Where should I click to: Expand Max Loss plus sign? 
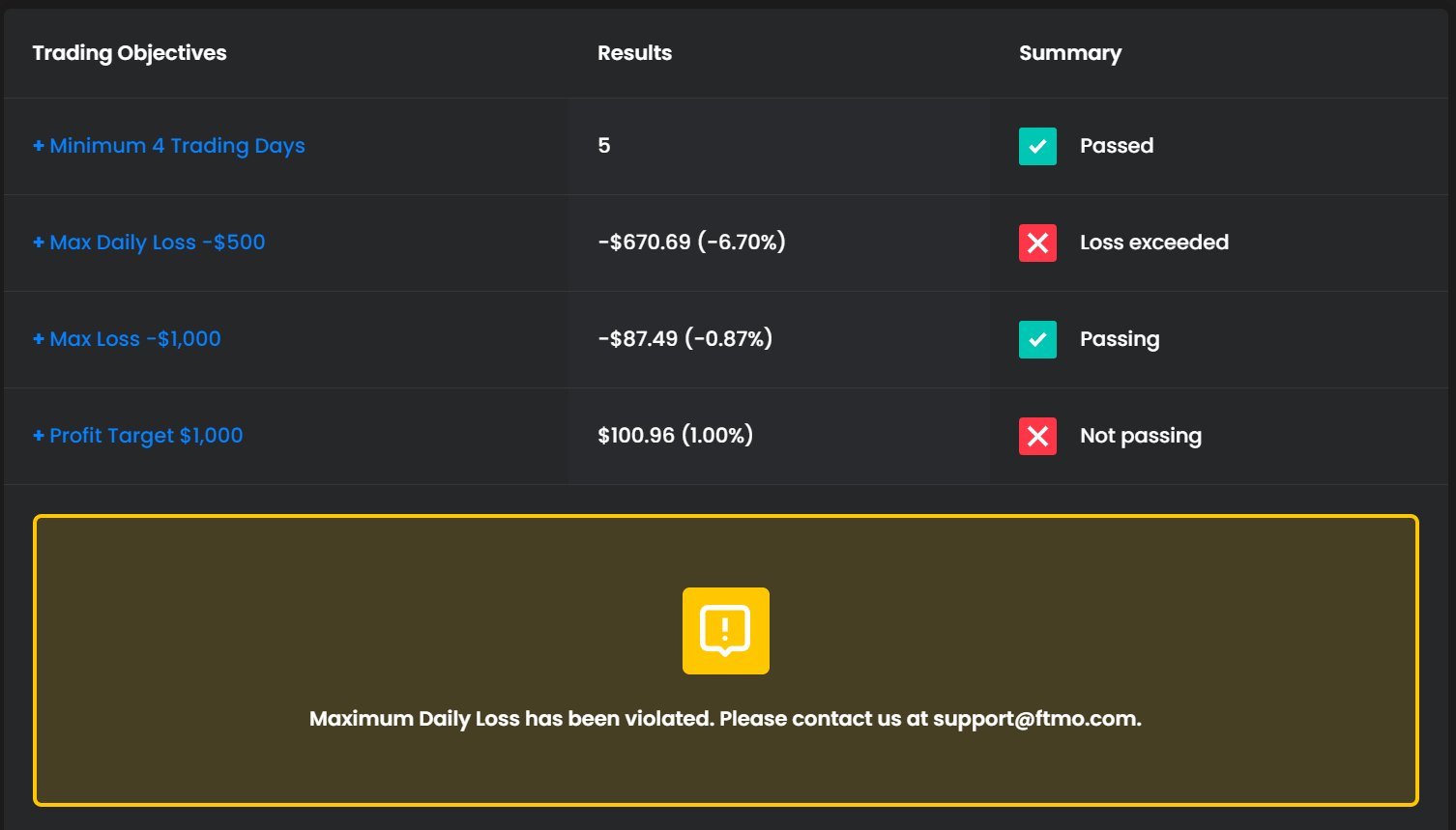39,339
